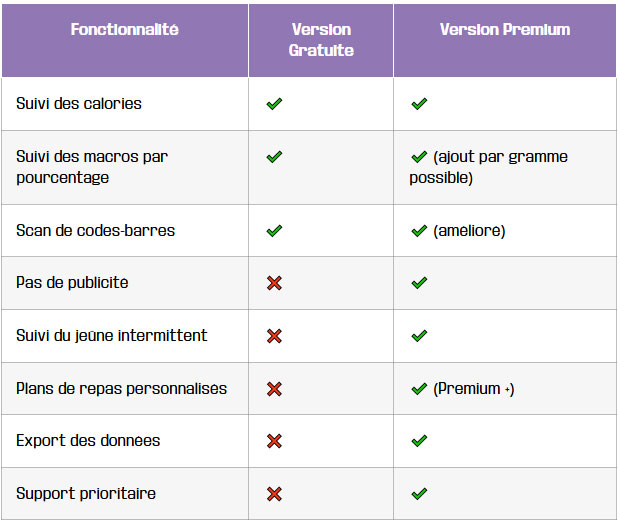The image size is (620, 524).
Task: Click the '(Premium +)' note
Action: [x=474, y=389]
